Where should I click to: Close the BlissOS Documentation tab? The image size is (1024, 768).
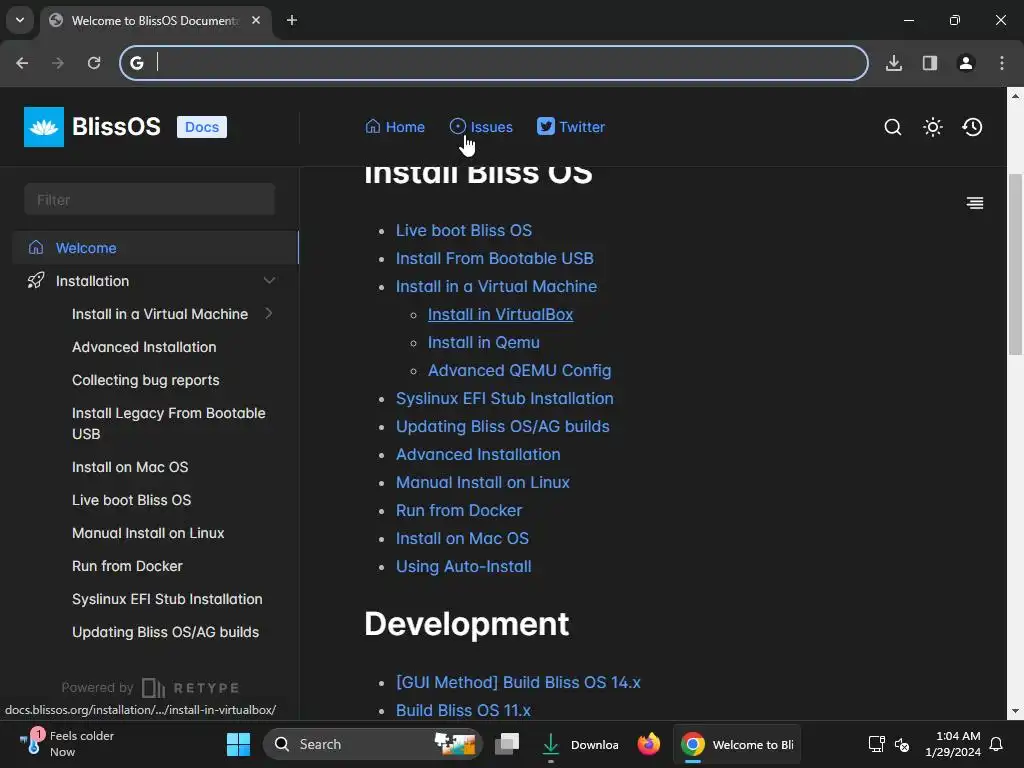[x=256, y=20]
